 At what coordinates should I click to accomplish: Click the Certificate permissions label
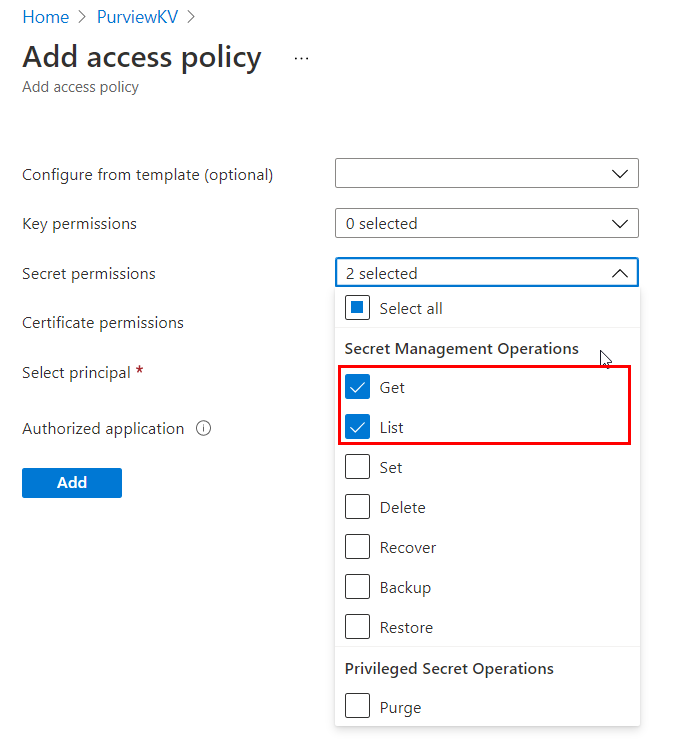(103, 322)
